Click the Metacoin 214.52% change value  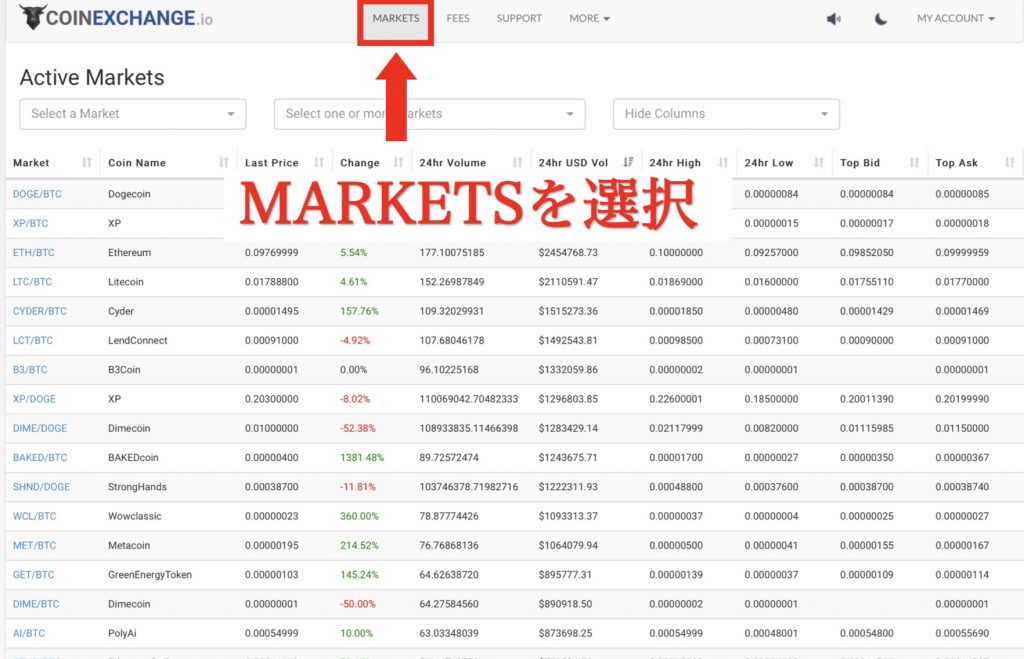coord(359,545)
